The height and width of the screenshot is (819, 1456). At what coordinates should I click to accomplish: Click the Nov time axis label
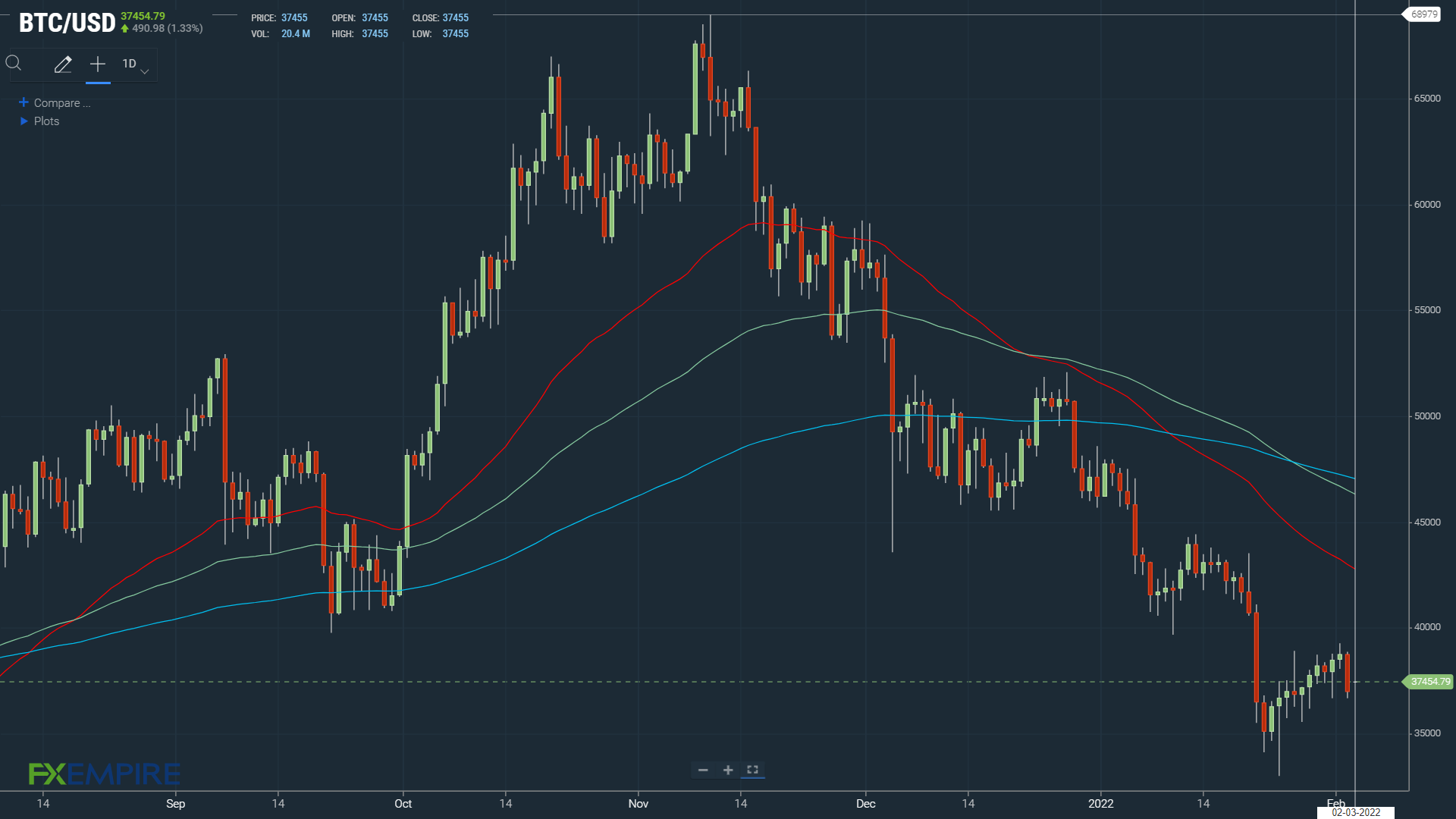tap(639, 804)
